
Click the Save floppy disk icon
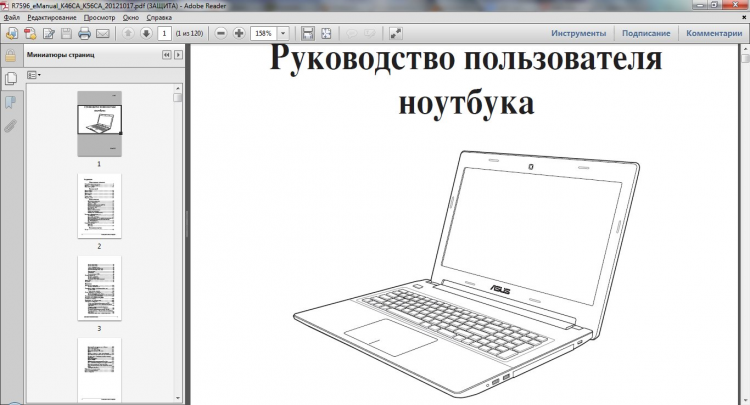66,33
